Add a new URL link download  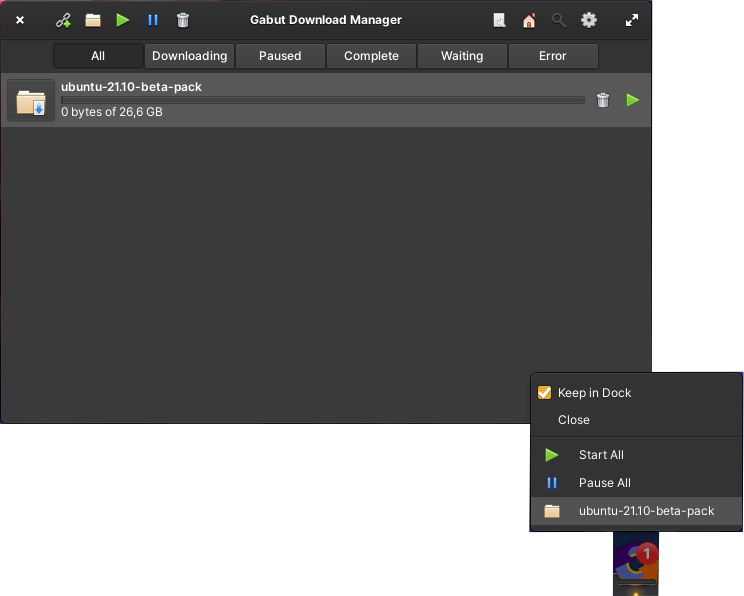tap(63, 20)
